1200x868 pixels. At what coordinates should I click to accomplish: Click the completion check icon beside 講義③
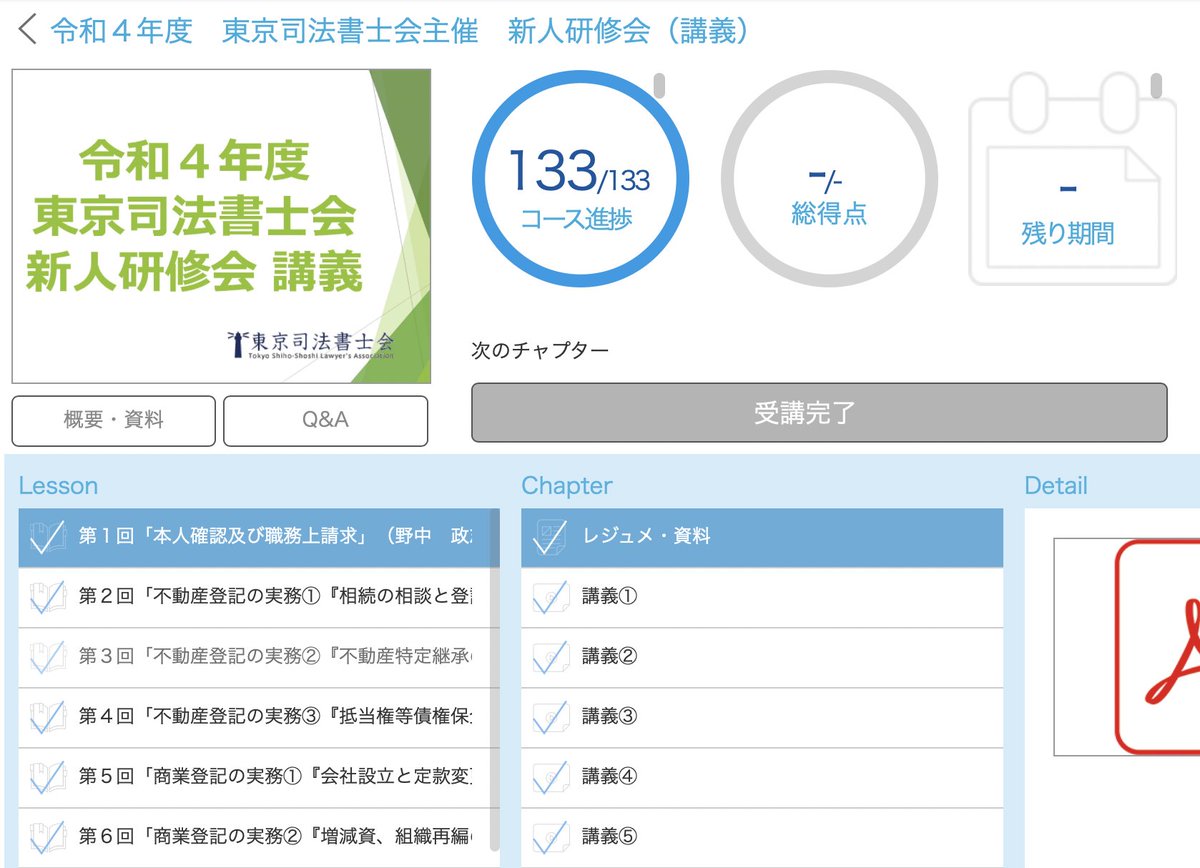[551, 716]
